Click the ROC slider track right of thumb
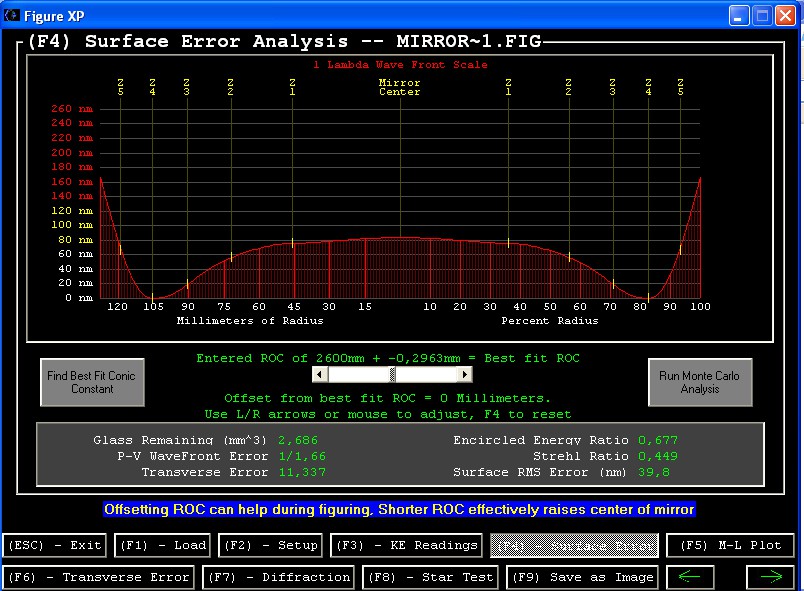 tap(427, 374)
